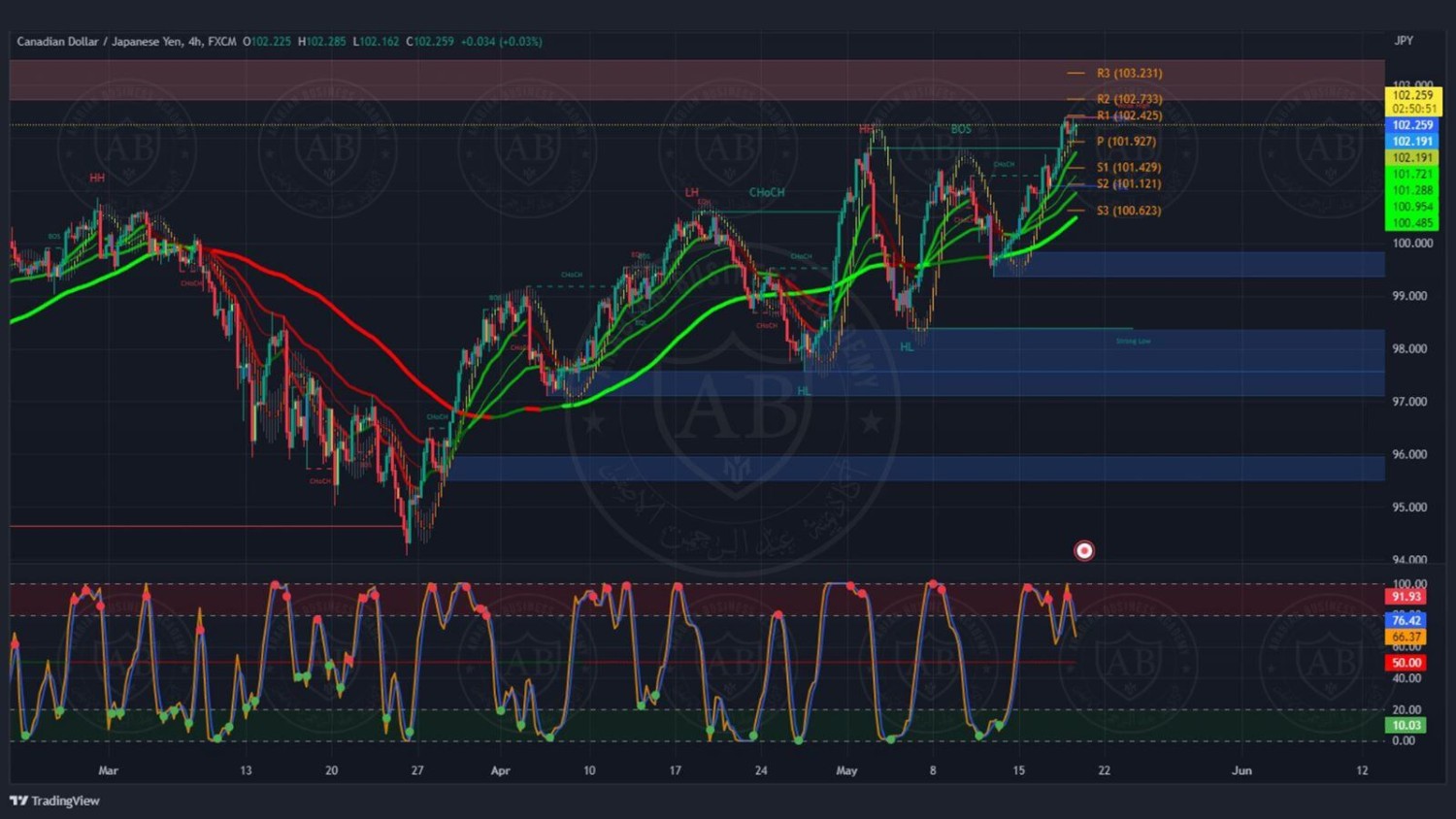Click the S2 (101.121) pivot label
Viewport: 1456px width, 819px height.
(1129, 184)
